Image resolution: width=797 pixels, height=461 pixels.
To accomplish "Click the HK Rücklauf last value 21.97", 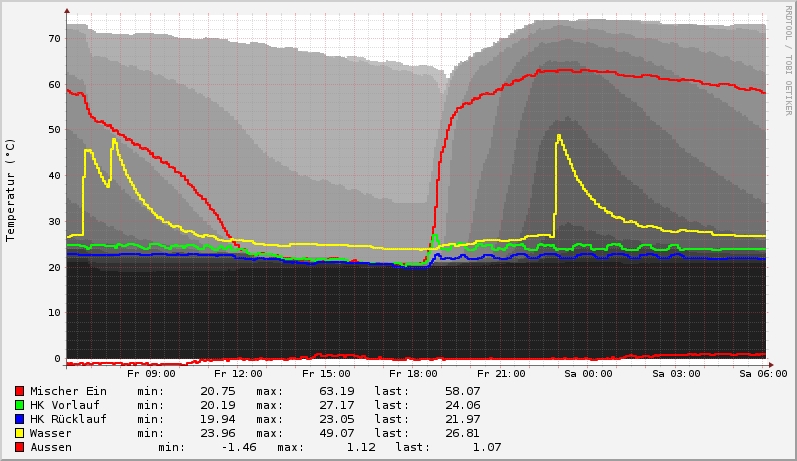I will pyautogui.click(x=462, y=419).
